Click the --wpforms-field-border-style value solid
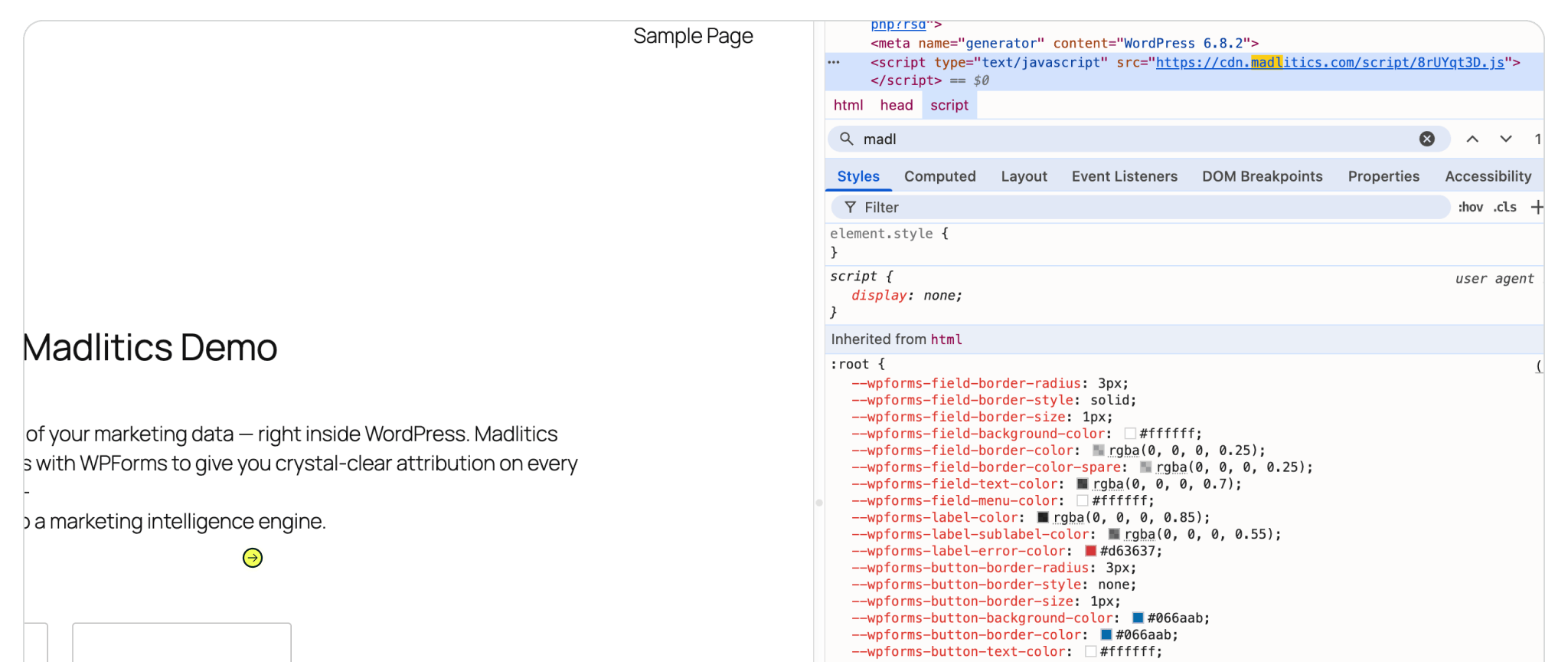 point(1110,400)
